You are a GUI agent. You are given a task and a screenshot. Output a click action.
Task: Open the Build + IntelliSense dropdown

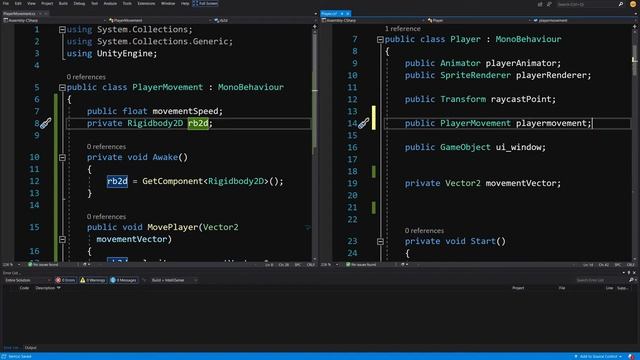(174, 280)
